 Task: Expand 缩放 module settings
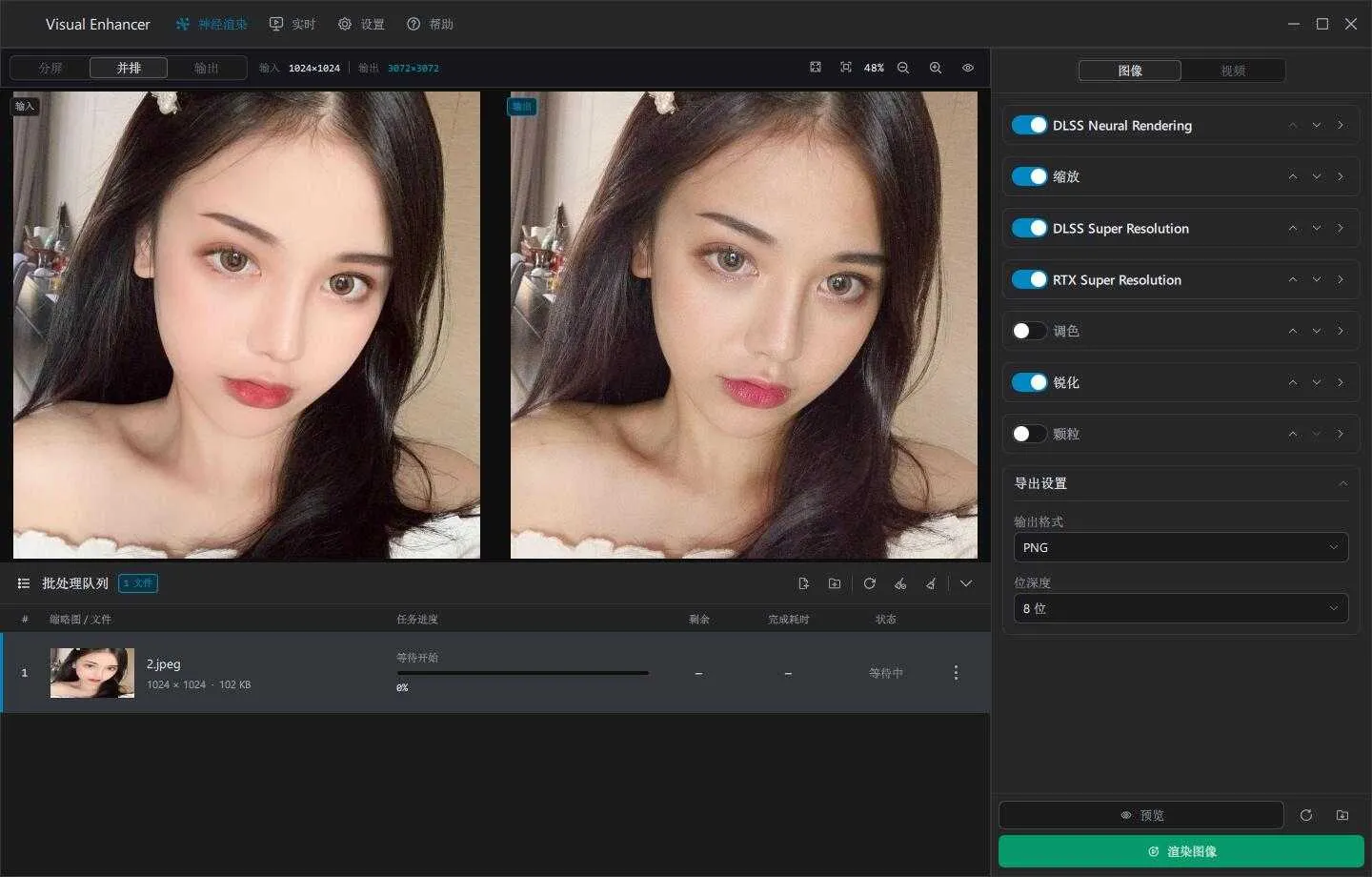[x=1341, y=176]
